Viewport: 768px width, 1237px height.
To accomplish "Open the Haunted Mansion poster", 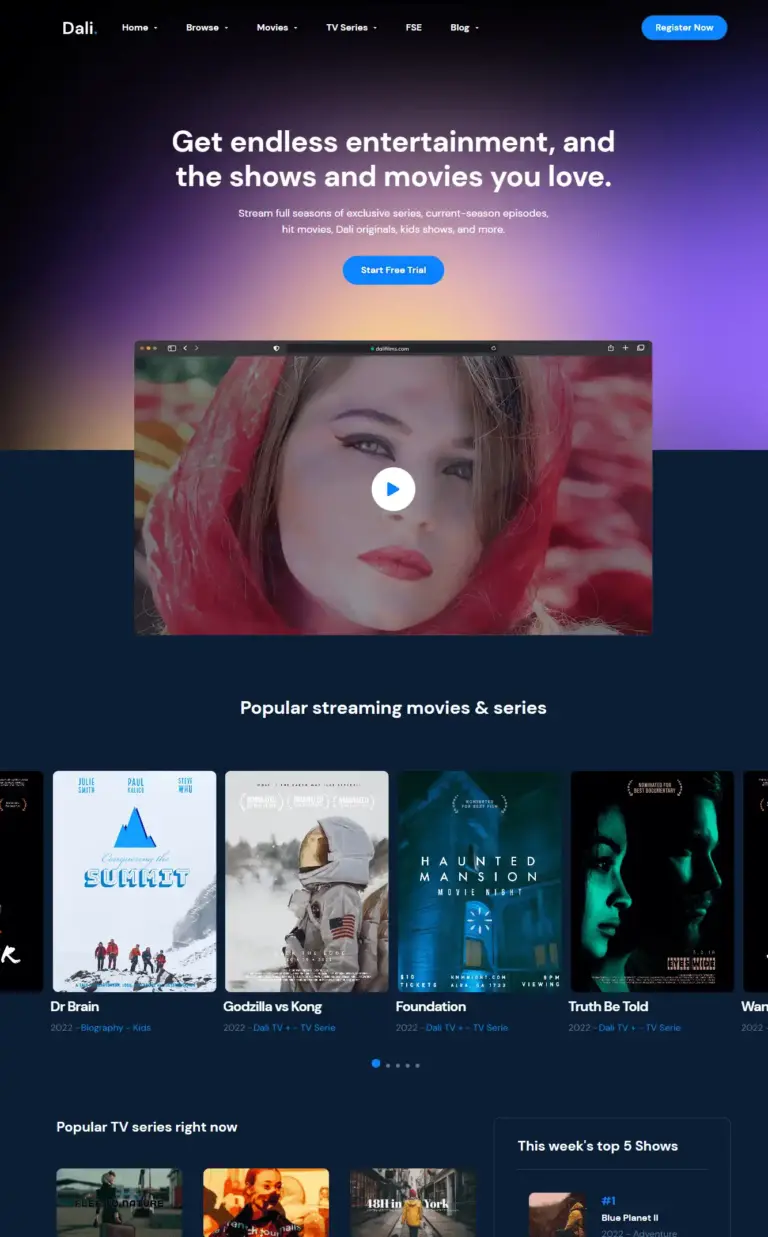I will point(479,881).
